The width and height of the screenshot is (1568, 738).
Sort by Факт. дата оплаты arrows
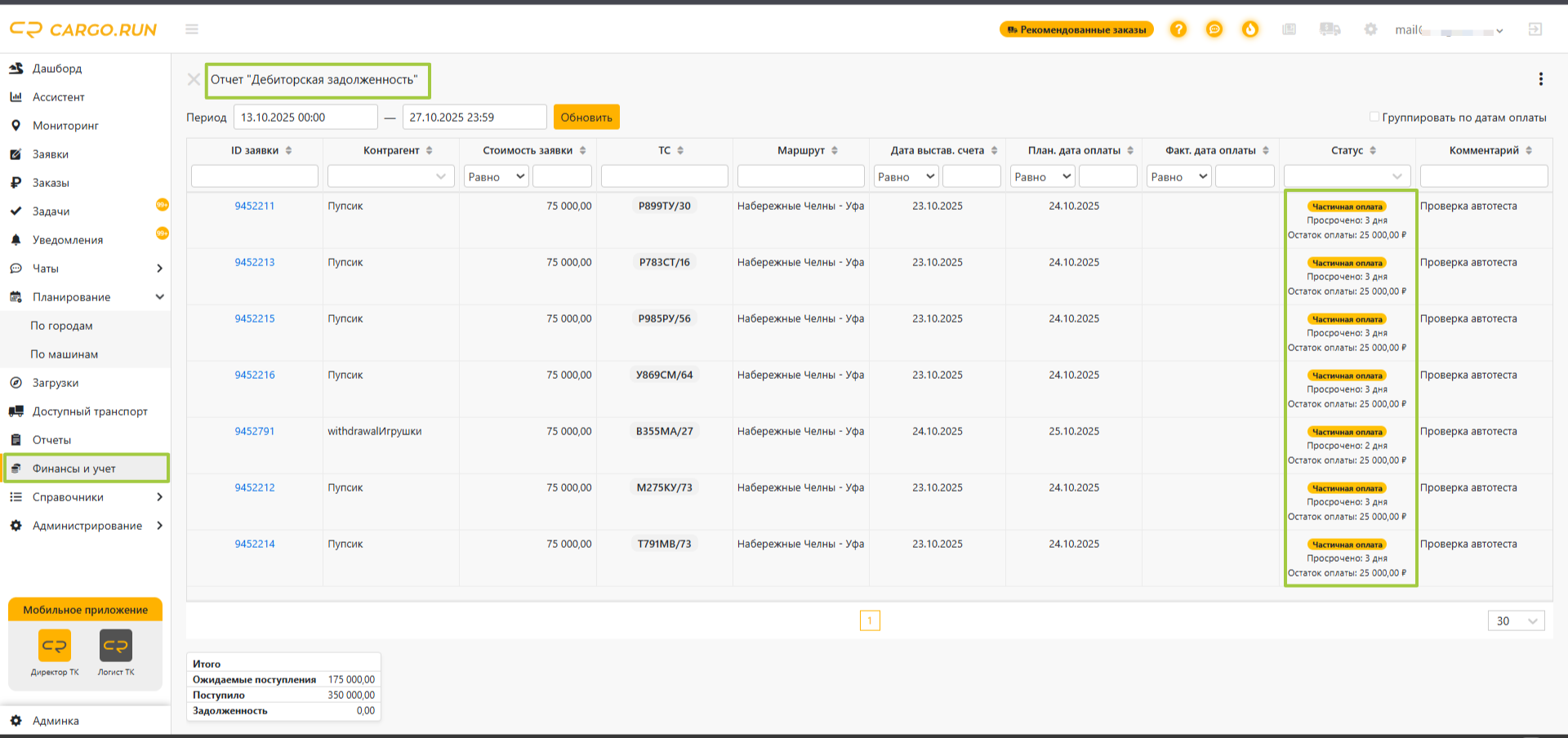[x=1266, y=150]
